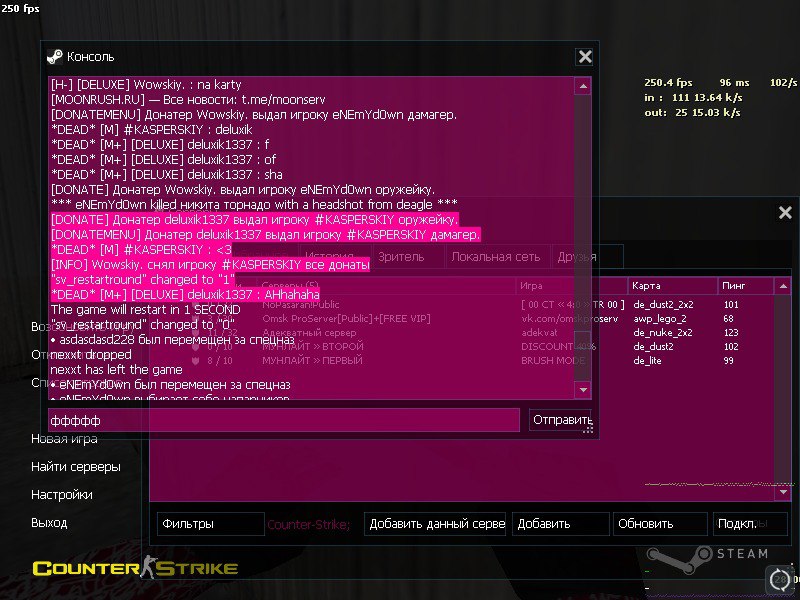The height and width of the screenshot is (600, 800).
Task: Click the console resize grip beside Отправить
Action: [x=588, y=430]
